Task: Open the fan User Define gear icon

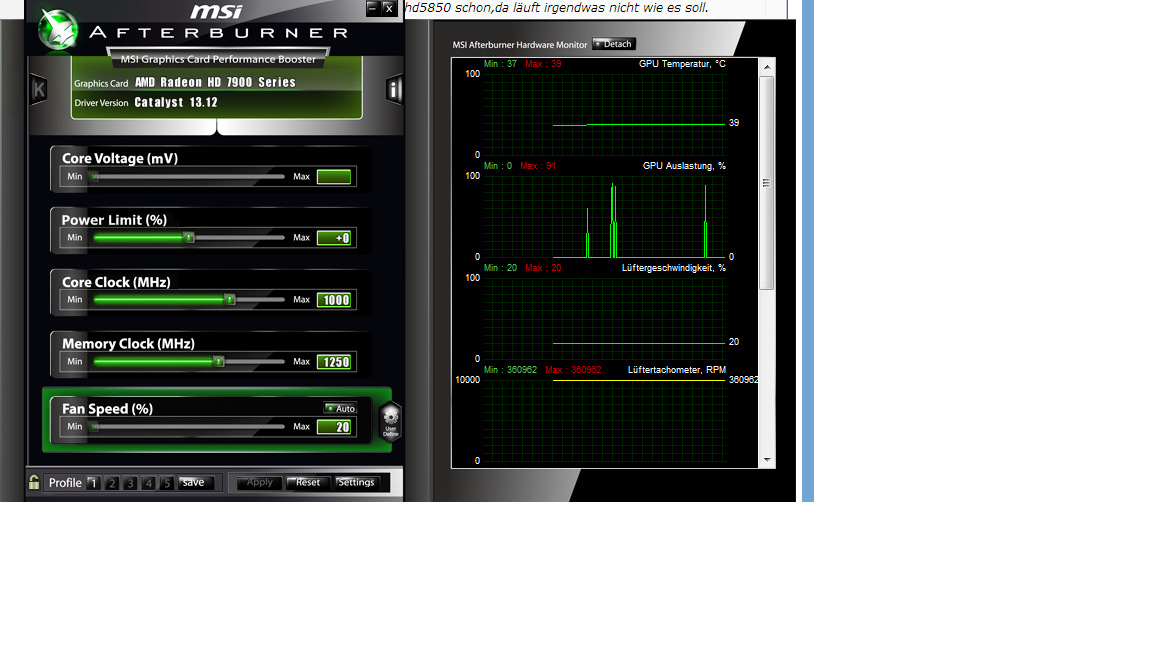Action: coord(391,421)
